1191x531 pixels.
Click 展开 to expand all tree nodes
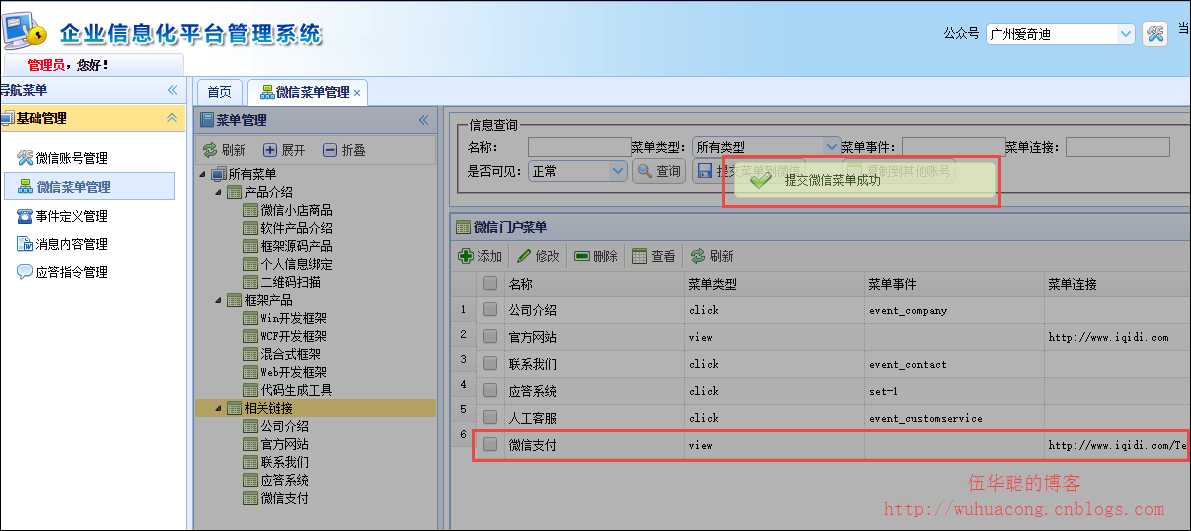(284, 150)
